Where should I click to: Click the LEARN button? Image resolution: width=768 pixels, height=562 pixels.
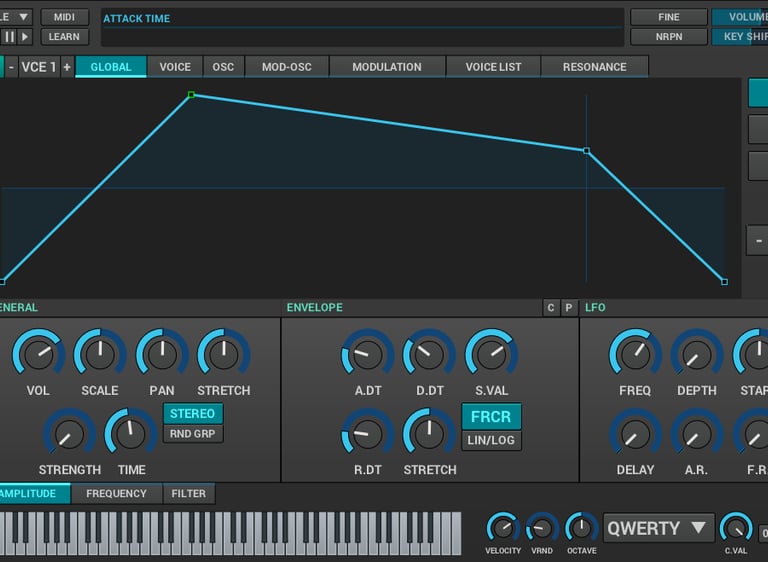pos(65,37)
